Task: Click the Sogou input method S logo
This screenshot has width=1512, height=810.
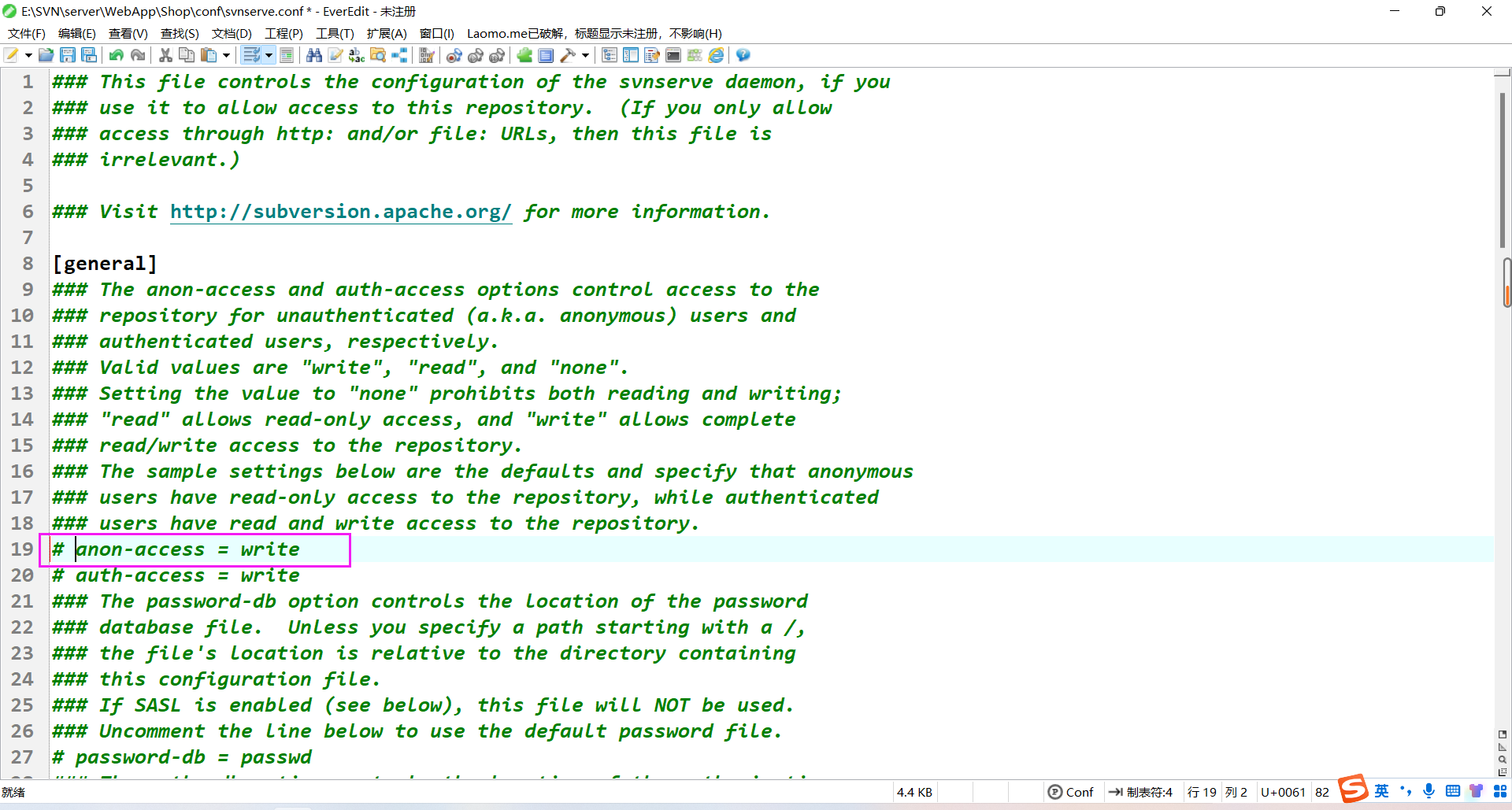Action: (x=1354, y=789)
